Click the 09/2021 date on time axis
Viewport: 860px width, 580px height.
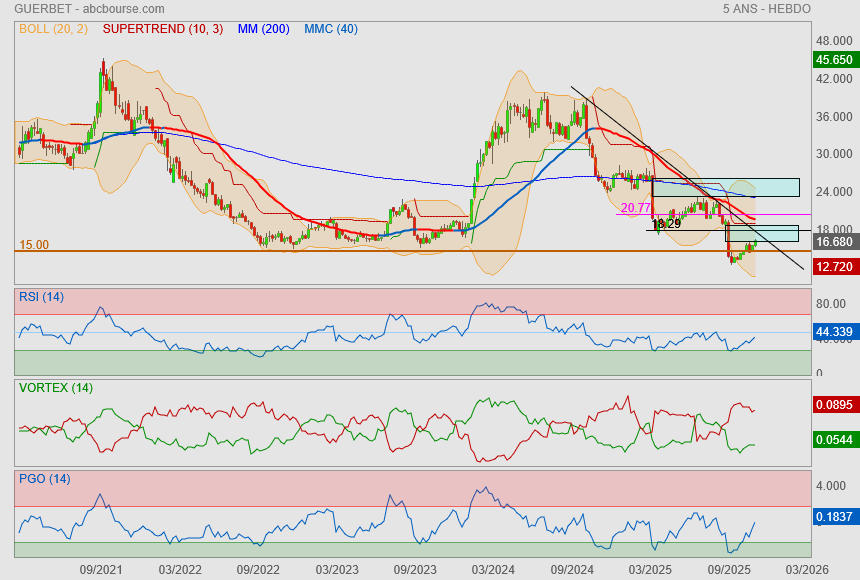(x=101, y=568)
